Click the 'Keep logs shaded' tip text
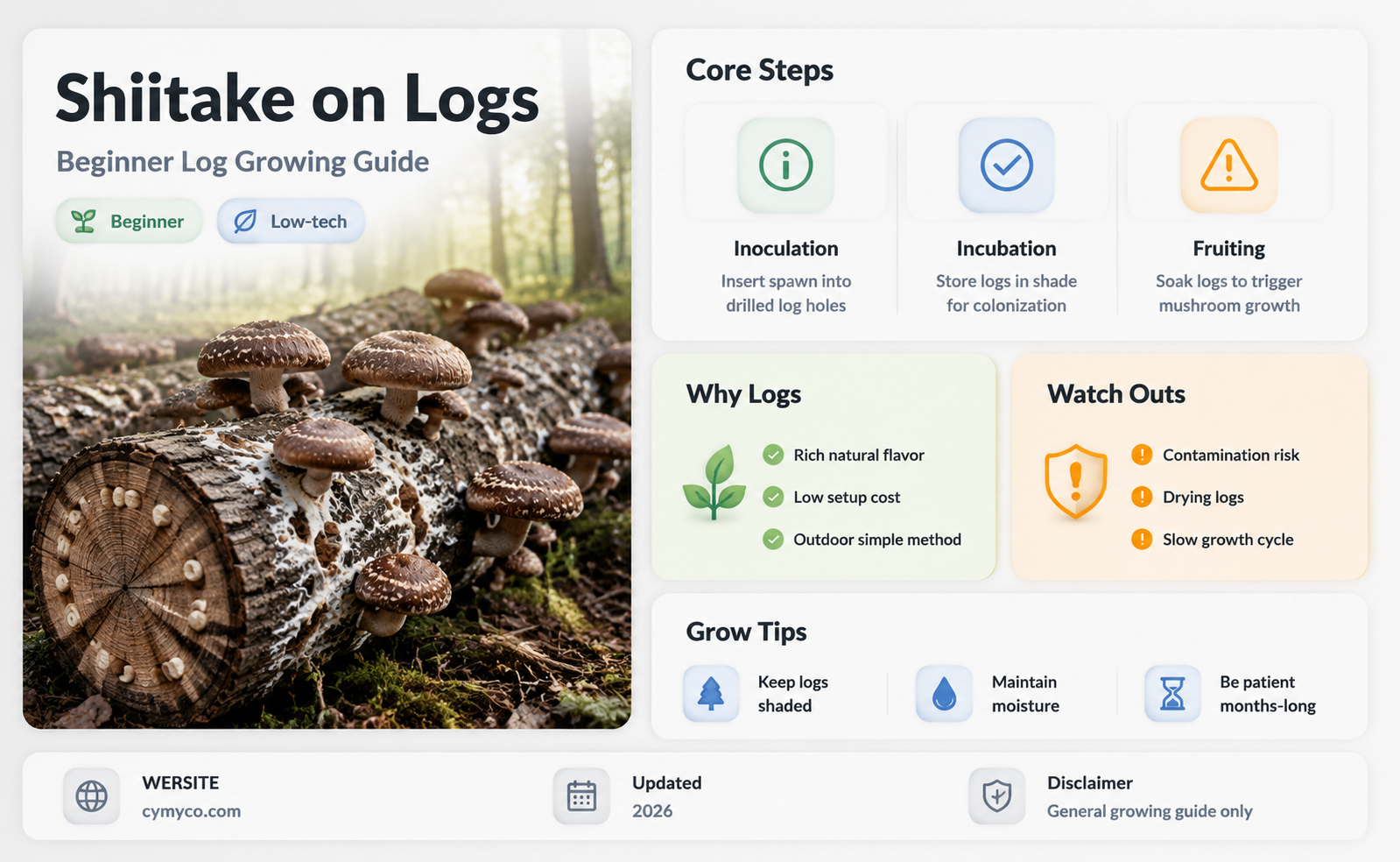Image resolution: width=1400 pixels, height=862 pixels. pos(792,694)
